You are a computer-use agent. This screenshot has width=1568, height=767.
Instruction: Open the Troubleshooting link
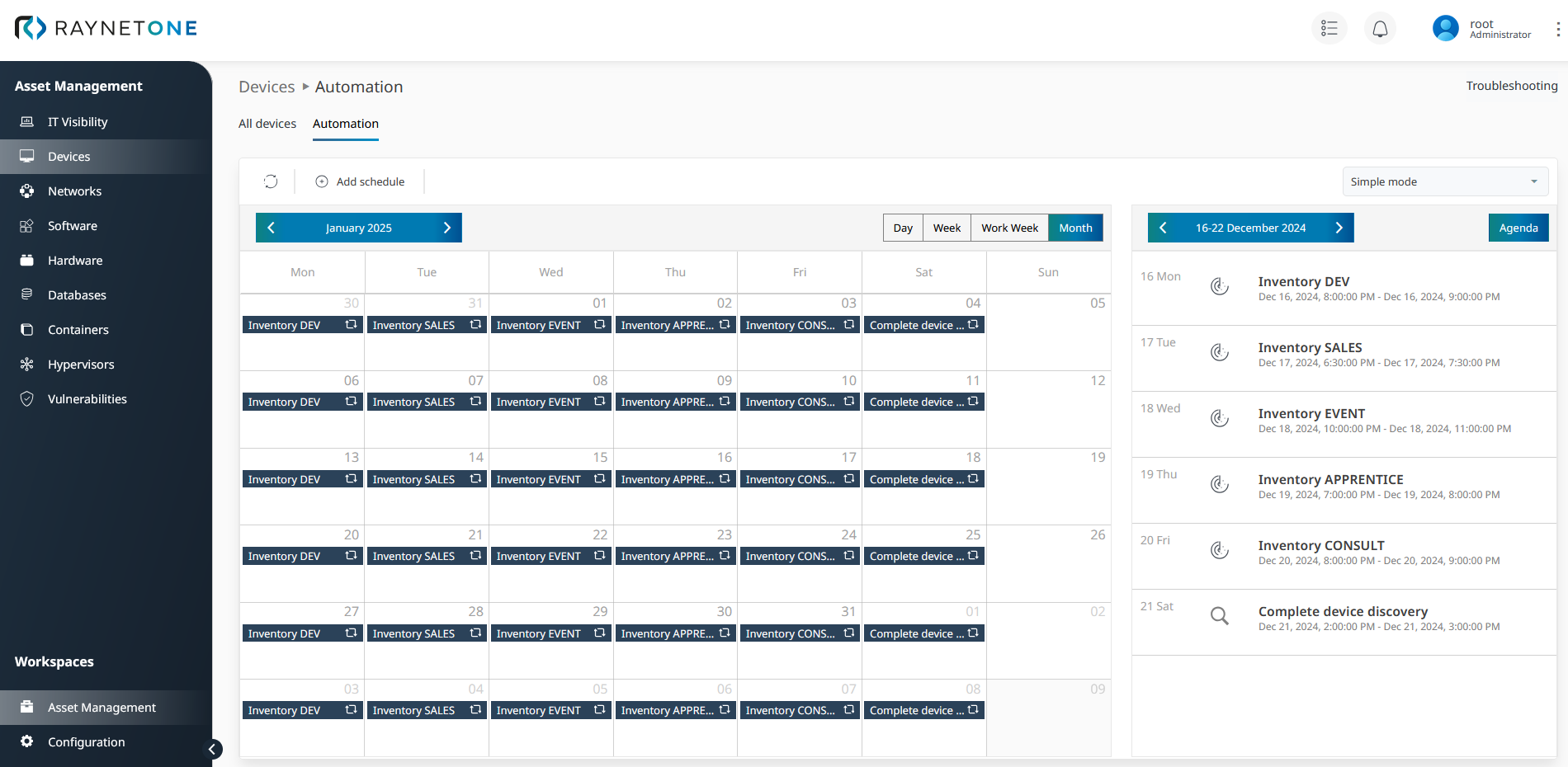(x=1511, y=86)
